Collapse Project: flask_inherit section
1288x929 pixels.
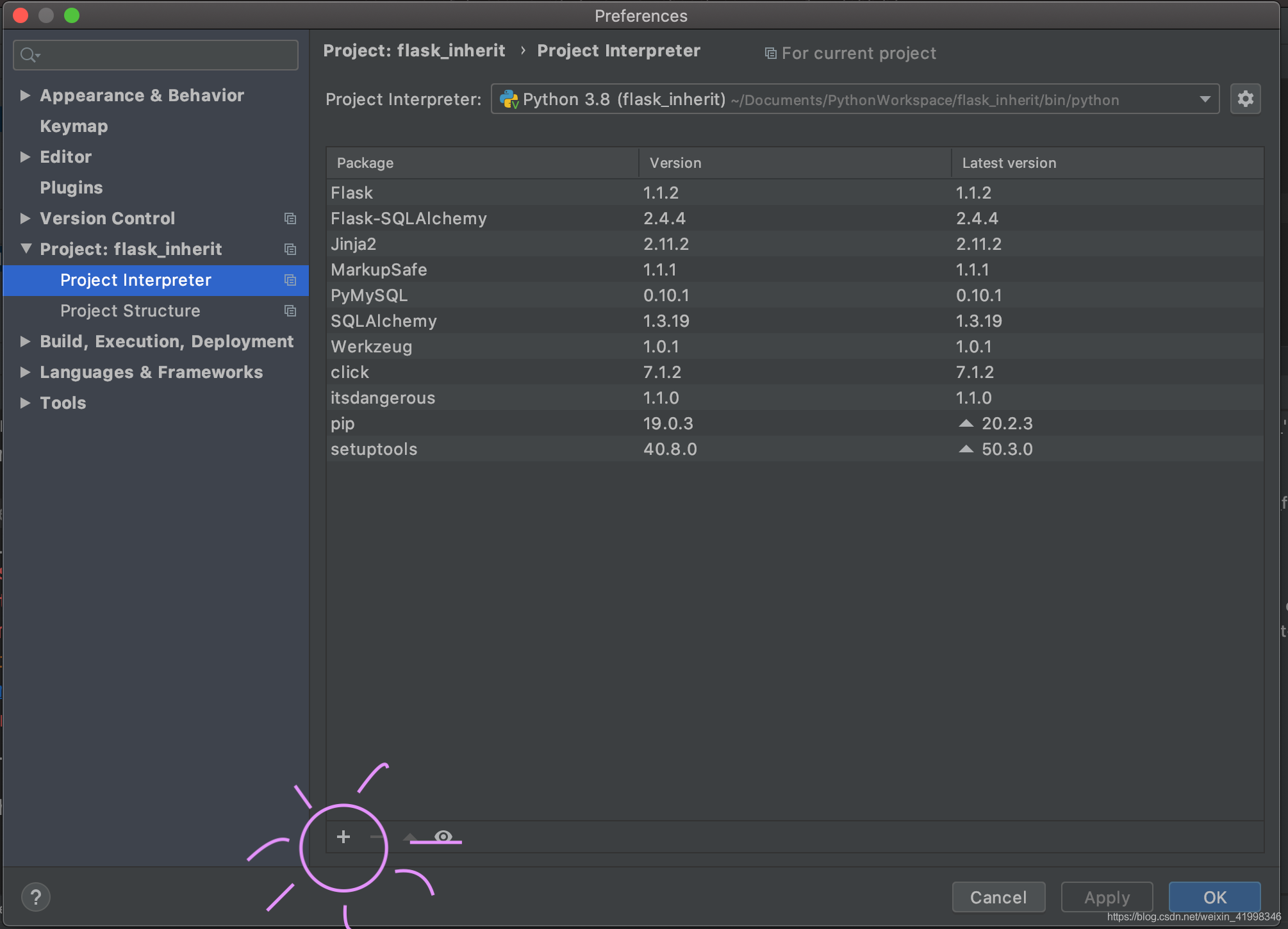click(26, 249)
